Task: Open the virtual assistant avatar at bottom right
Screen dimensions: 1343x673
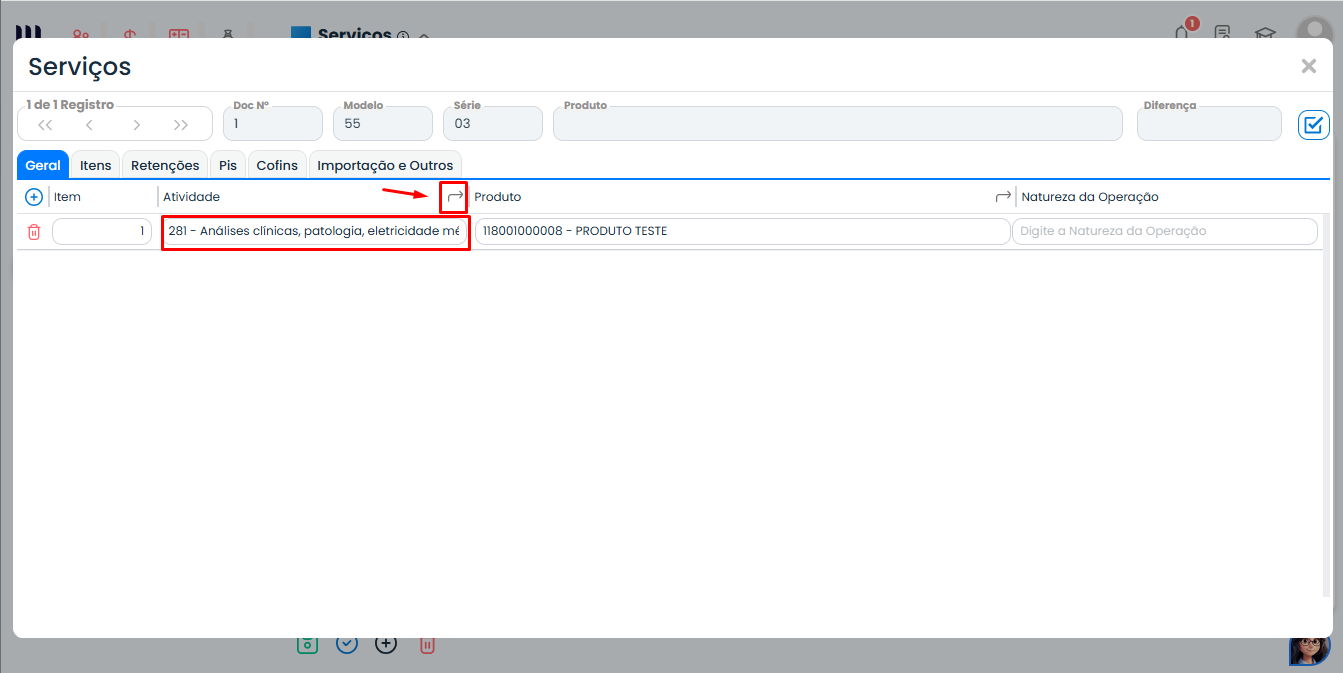Action: pos(1309,648)
